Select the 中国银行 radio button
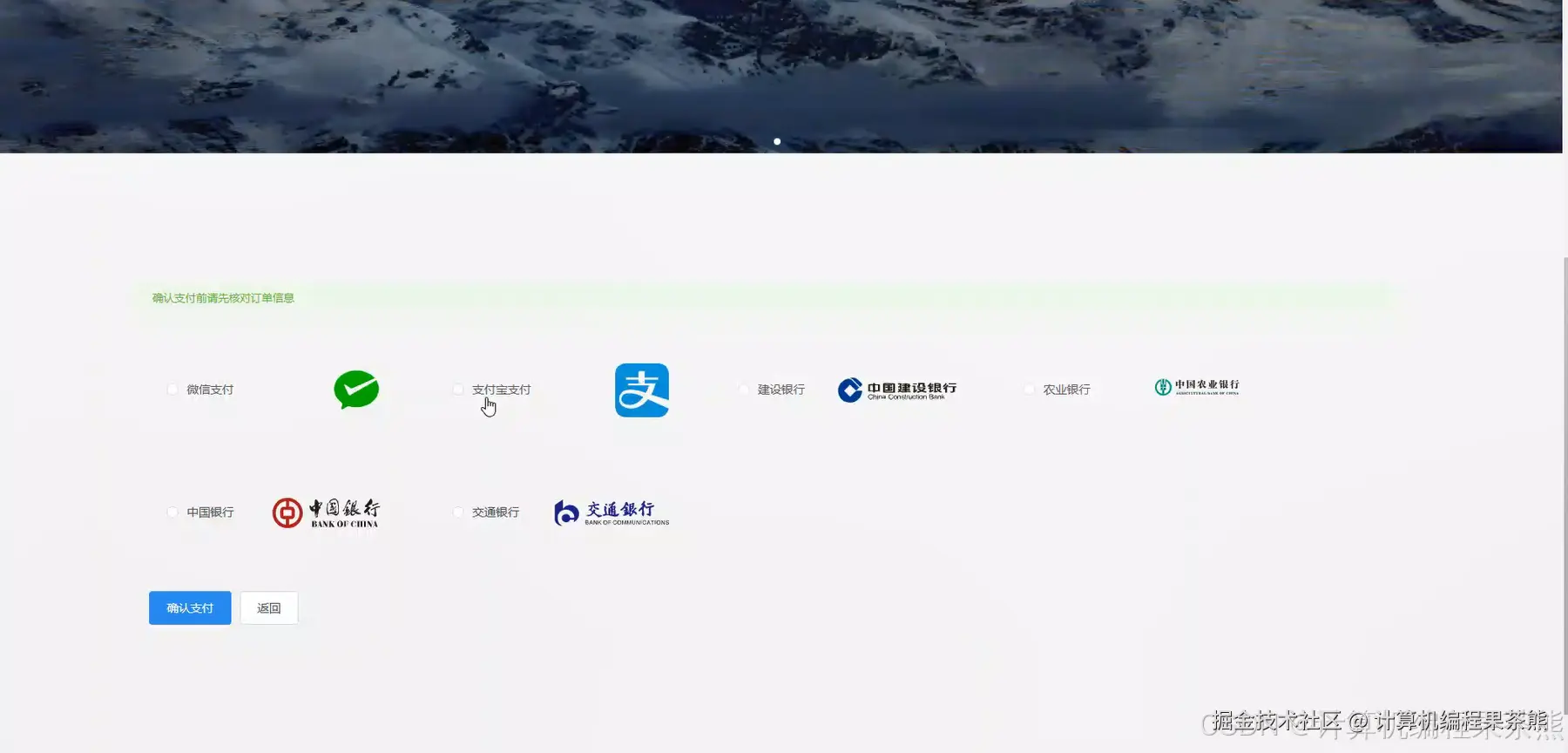This screenshot has width=1568, height=753. pyautogui.click(x=172, y=512)
